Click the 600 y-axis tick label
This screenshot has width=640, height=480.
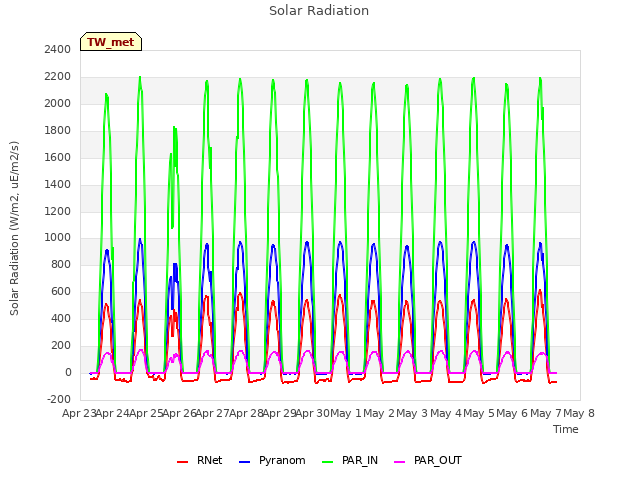click(61, 291)
